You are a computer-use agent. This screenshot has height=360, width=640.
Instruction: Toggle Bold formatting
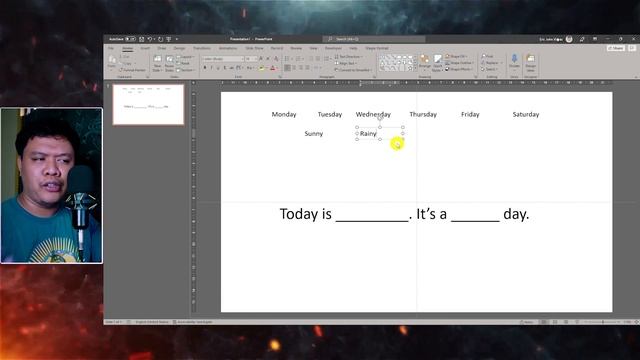click(x=205, y=68)
